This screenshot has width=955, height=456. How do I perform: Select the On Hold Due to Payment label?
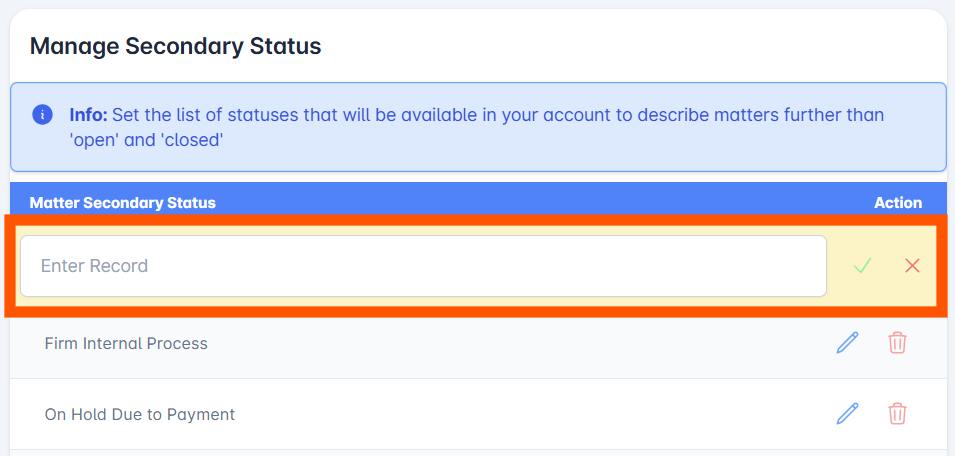point(139,415)
